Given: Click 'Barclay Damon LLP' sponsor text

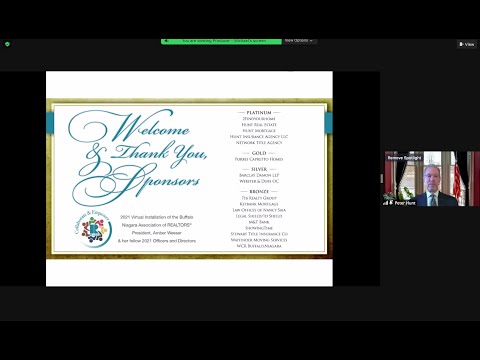Looking at the screenshot, I should 259,175.
